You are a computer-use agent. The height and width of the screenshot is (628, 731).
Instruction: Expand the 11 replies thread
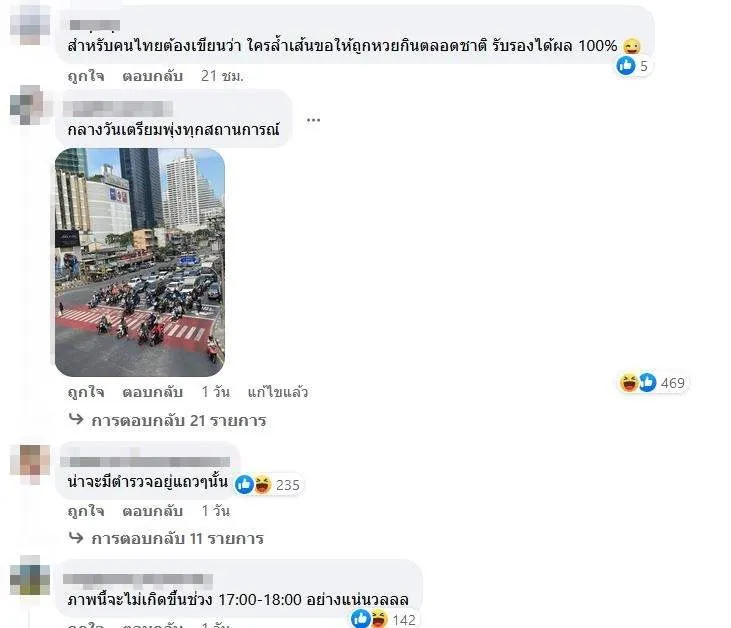(x=178, y=538)
